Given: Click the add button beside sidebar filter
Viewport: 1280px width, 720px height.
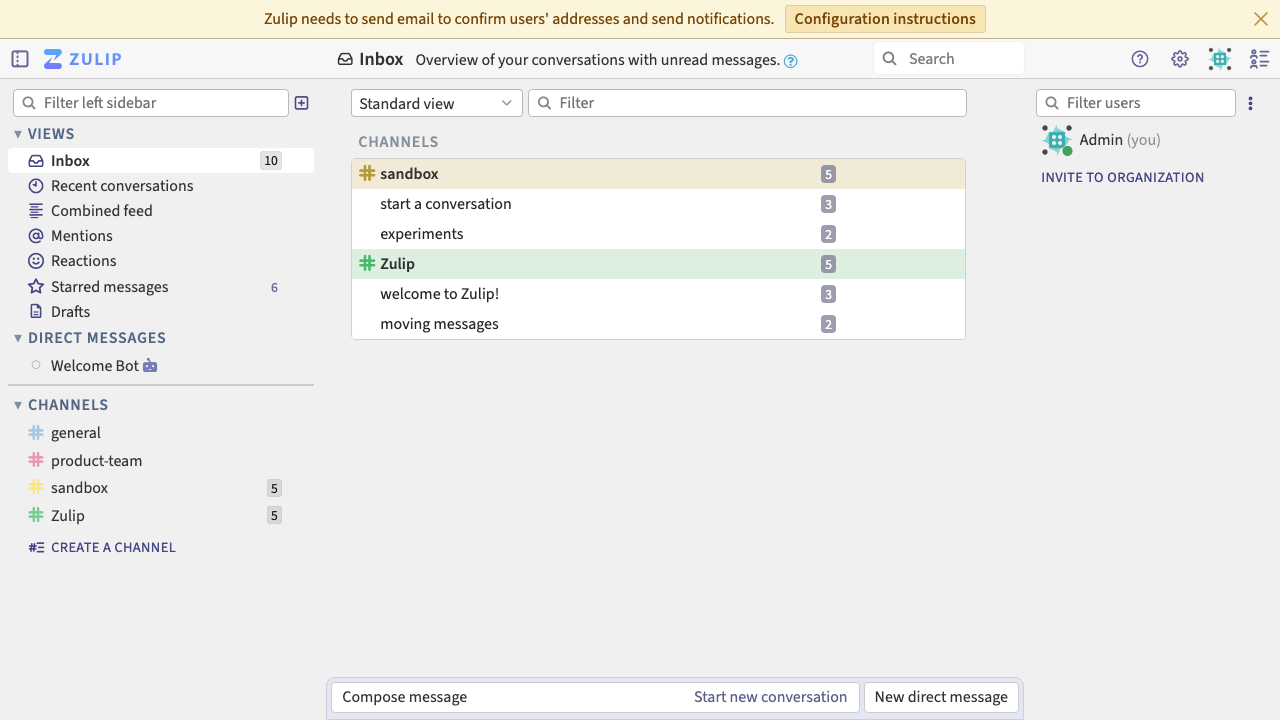Looking at the screenshot, I should tap(302, 103).
